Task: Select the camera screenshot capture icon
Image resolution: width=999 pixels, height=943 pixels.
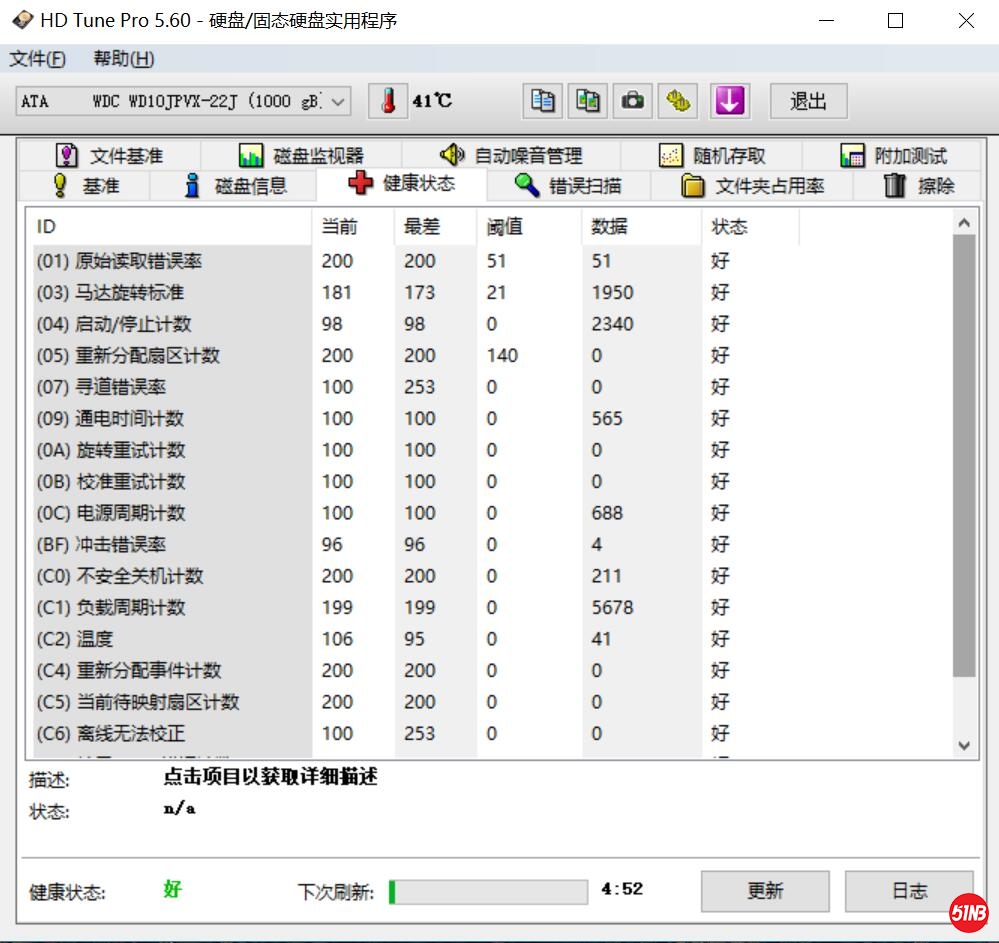Action: click(632, 100)
